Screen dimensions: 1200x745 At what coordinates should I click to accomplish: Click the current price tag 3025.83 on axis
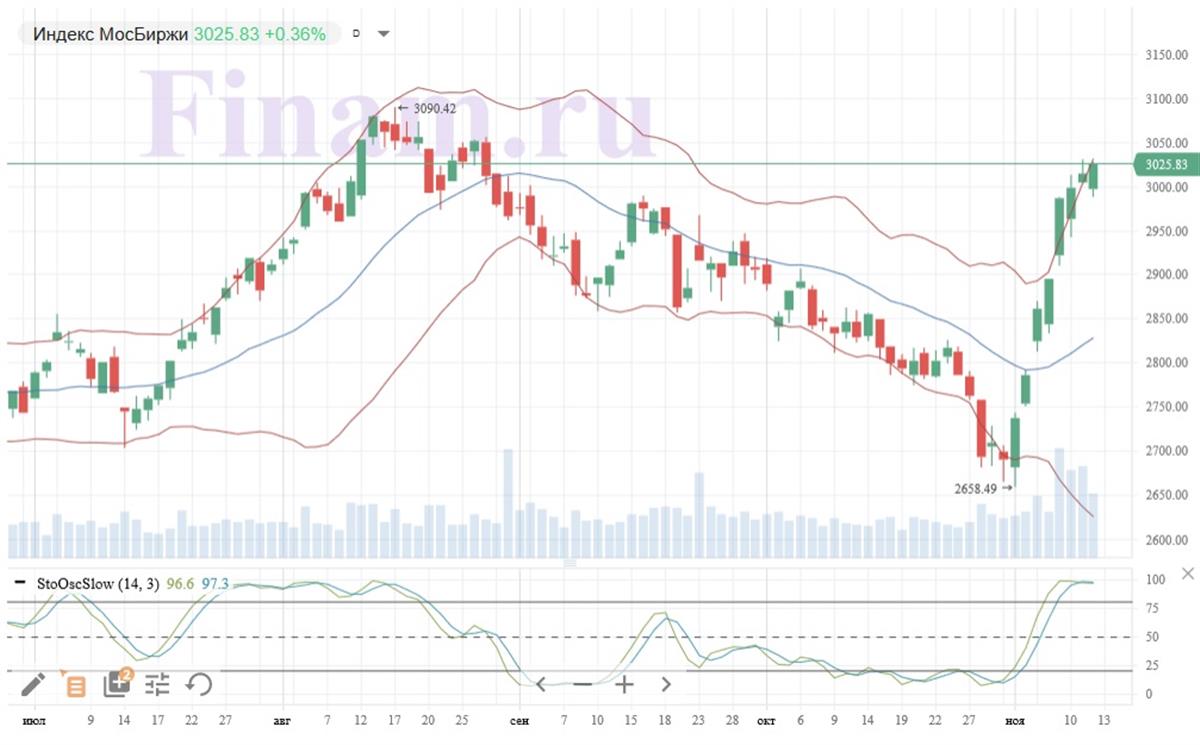point(1166,164)
